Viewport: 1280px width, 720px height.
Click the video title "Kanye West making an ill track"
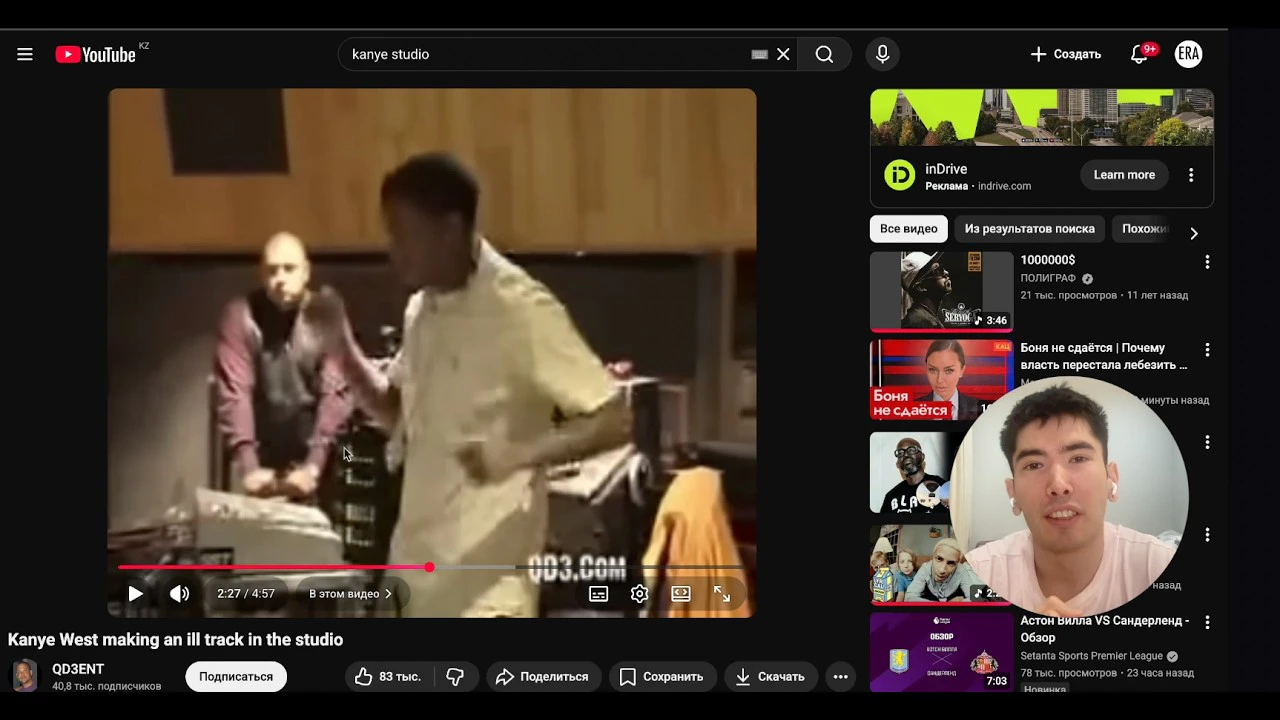(x=175, y=640)
